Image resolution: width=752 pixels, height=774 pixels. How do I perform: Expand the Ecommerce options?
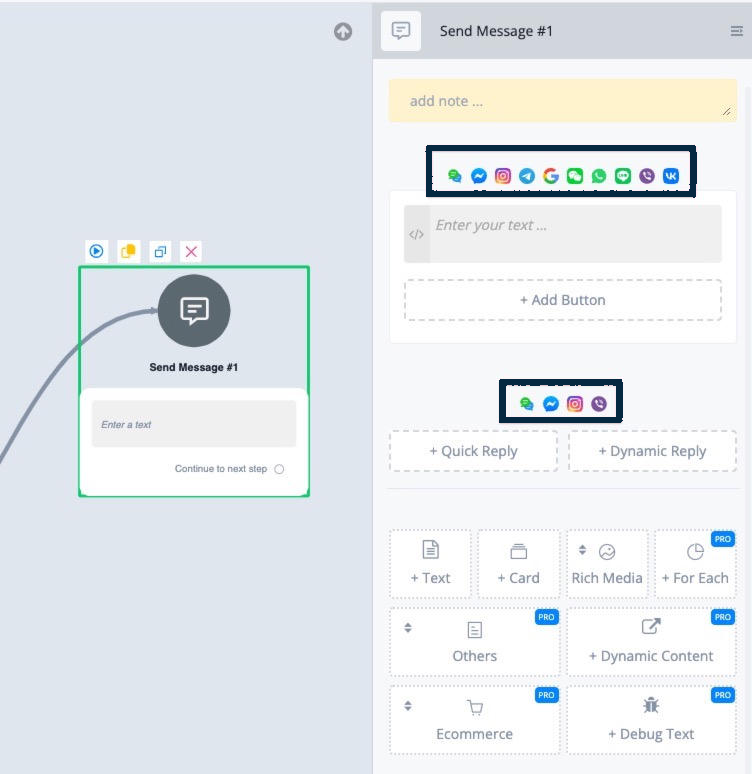tap(475, 720)
